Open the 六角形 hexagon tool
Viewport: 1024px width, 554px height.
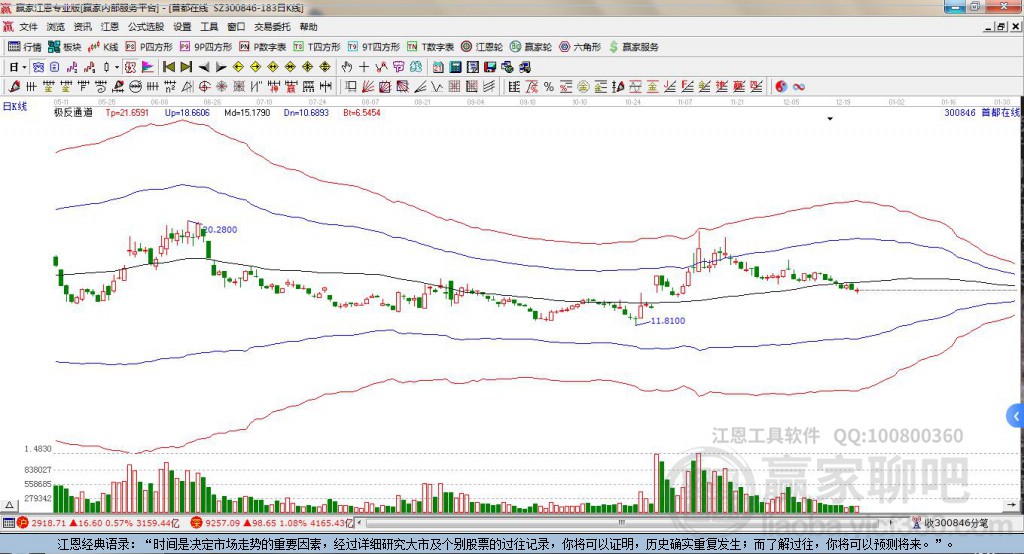pyautogui.click(x=580, y=47)
